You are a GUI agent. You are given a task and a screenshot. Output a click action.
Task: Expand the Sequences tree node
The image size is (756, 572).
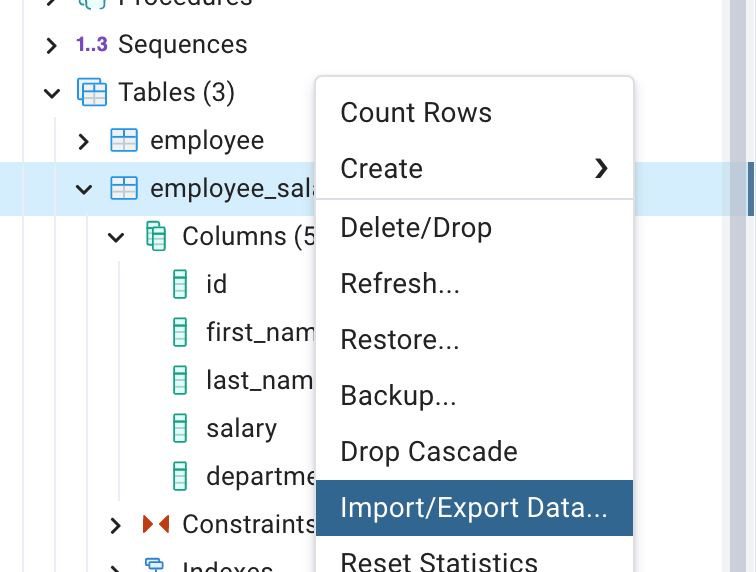click(52, 45)
